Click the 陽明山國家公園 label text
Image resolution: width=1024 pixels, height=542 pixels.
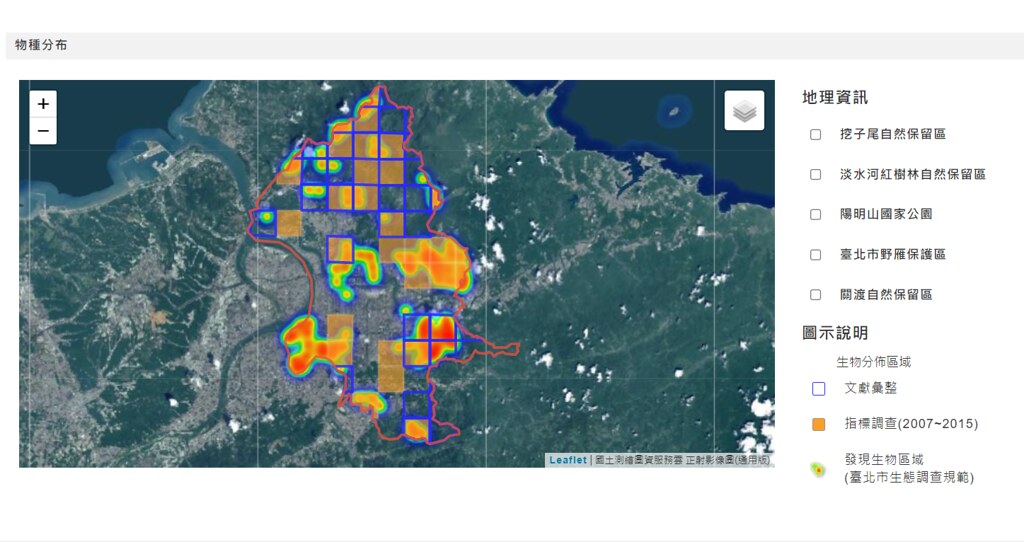click(x=886, y=214)
